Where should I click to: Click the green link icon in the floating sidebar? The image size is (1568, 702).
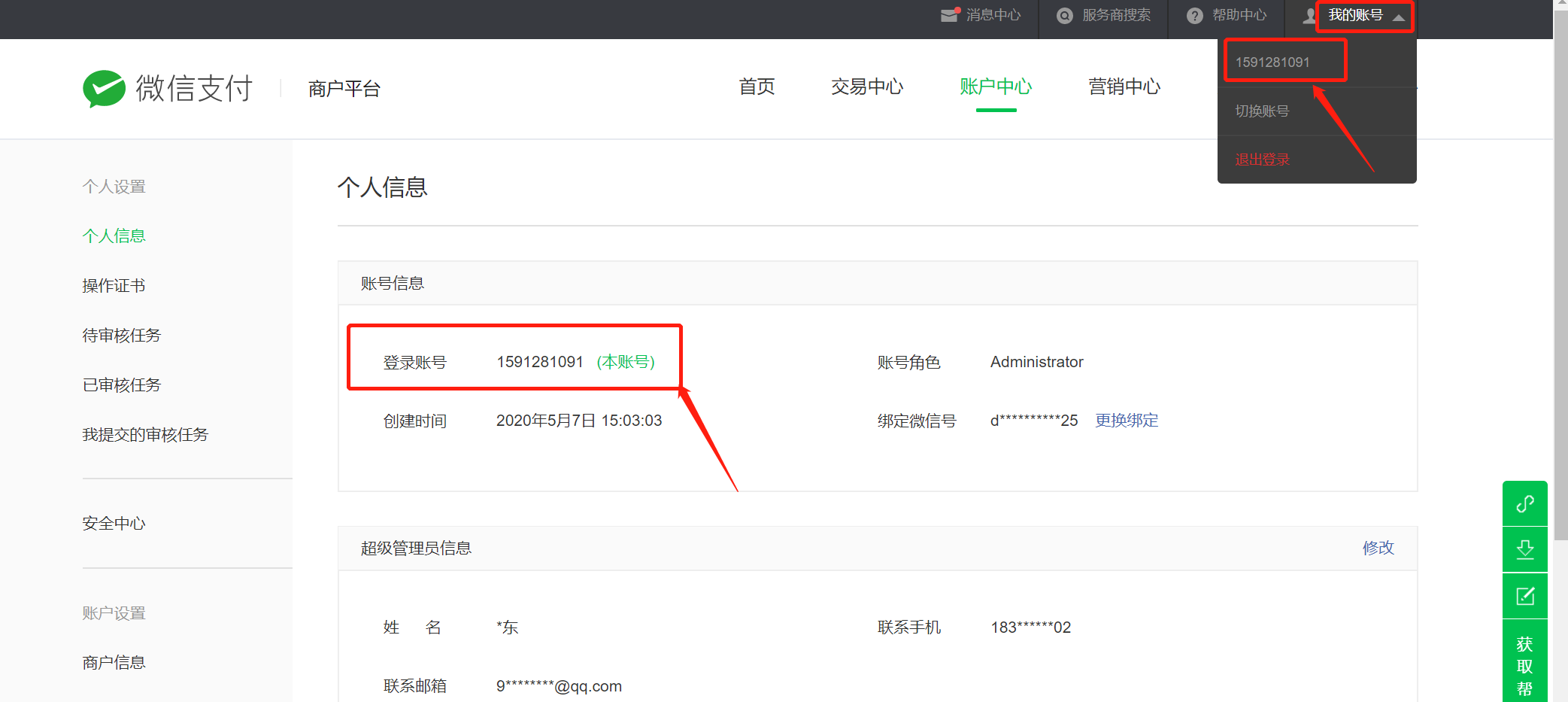(1525, 503)
